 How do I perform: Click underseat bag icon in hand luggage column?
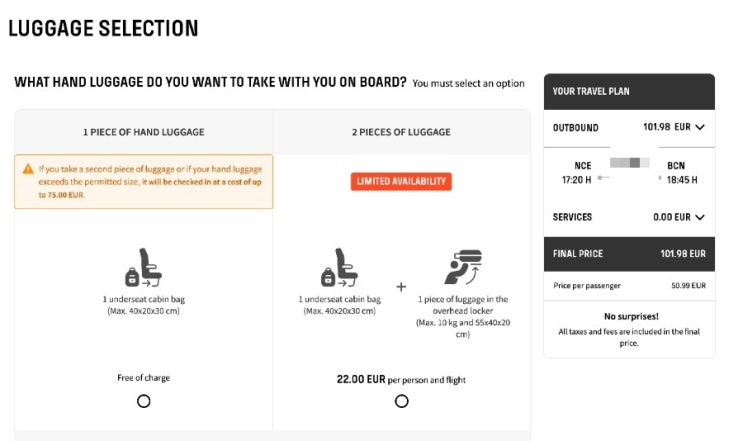(x=143, y=269)
